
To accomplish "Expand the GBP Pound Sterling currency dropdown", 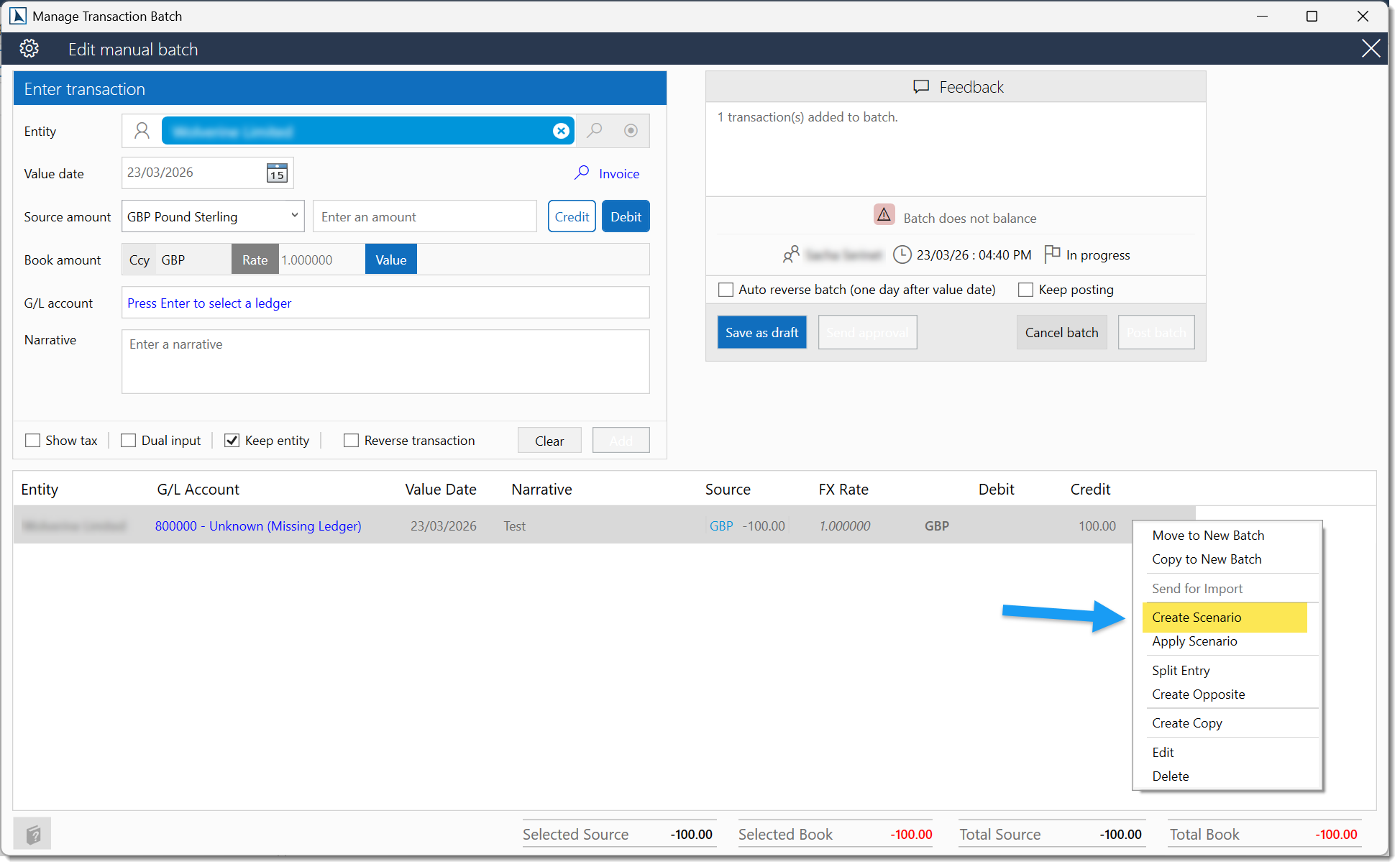I will pyautogui.click(x=294, y=216).
